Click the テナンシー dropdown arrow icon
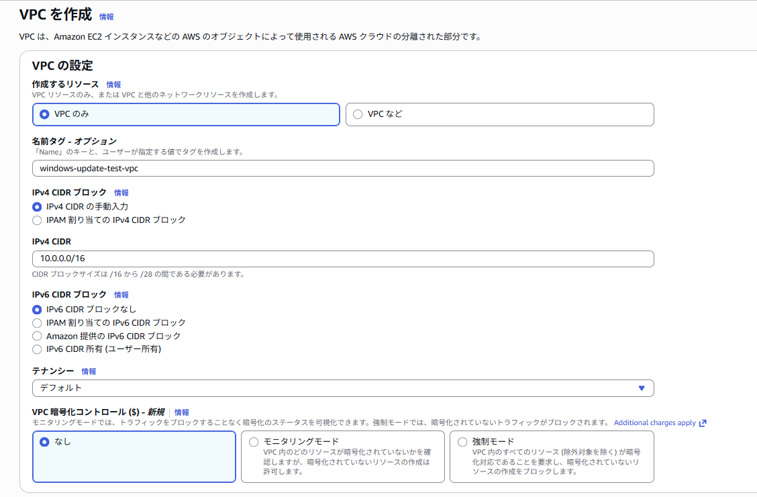Viewport: 757px width, 497px height. pos(642,388)
